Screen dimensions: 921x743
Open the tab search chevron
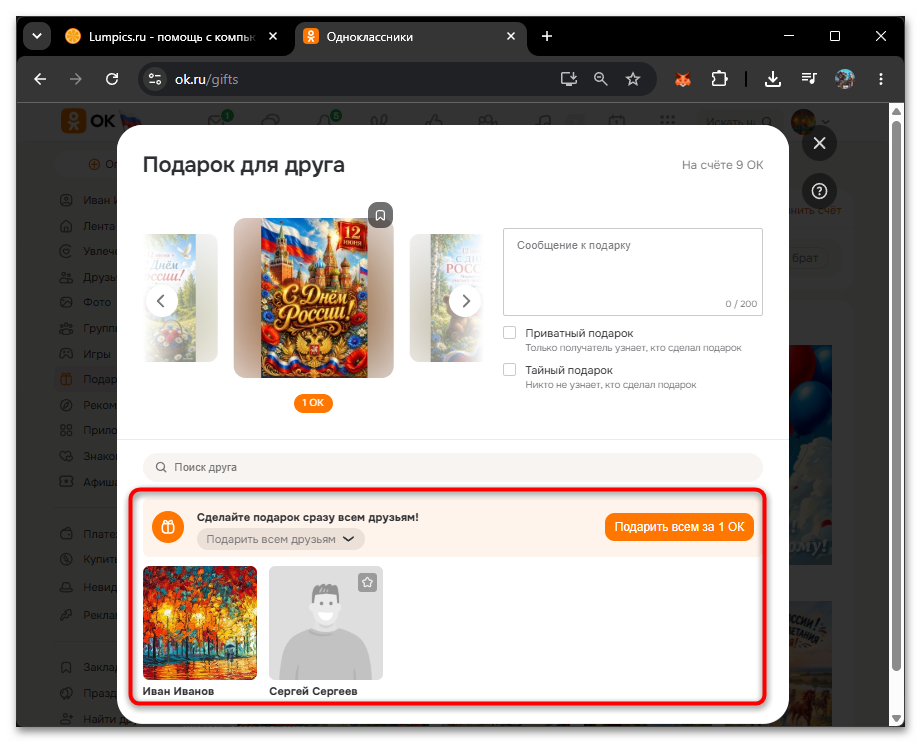coord(37,36)
